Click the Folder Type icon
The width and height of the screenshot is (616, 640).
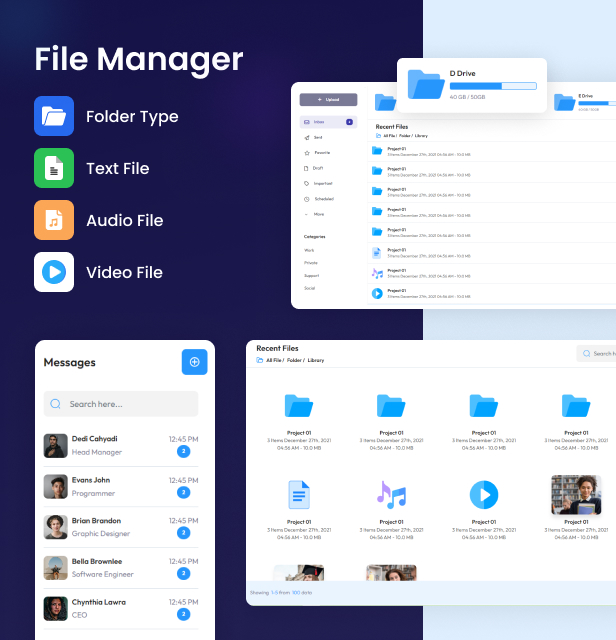54,116
